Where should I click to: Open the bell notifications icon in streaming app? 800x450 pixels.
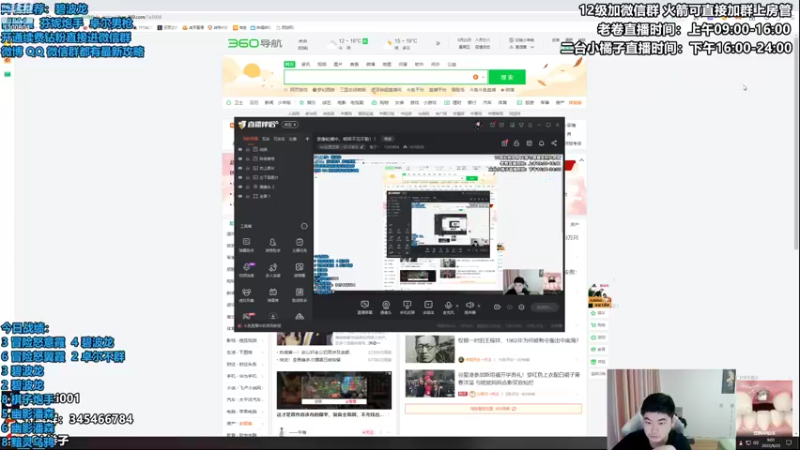[541, 143]
